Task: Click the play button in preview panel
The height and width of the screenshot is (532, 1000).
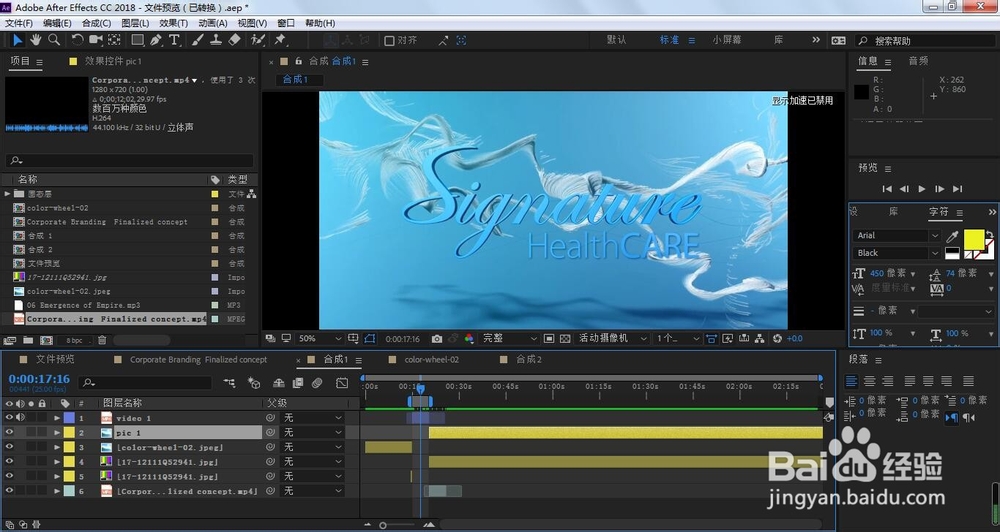Action: tap(922, 189)
